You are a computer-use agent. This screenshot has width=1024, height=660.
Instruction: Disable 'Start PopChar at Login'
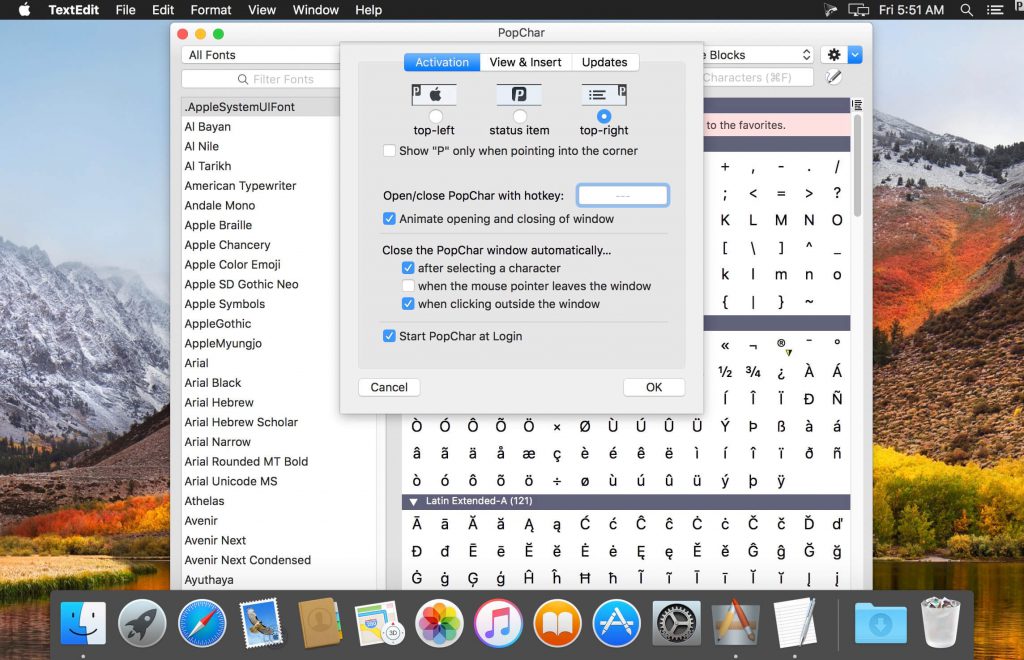(x=390, y=336)
